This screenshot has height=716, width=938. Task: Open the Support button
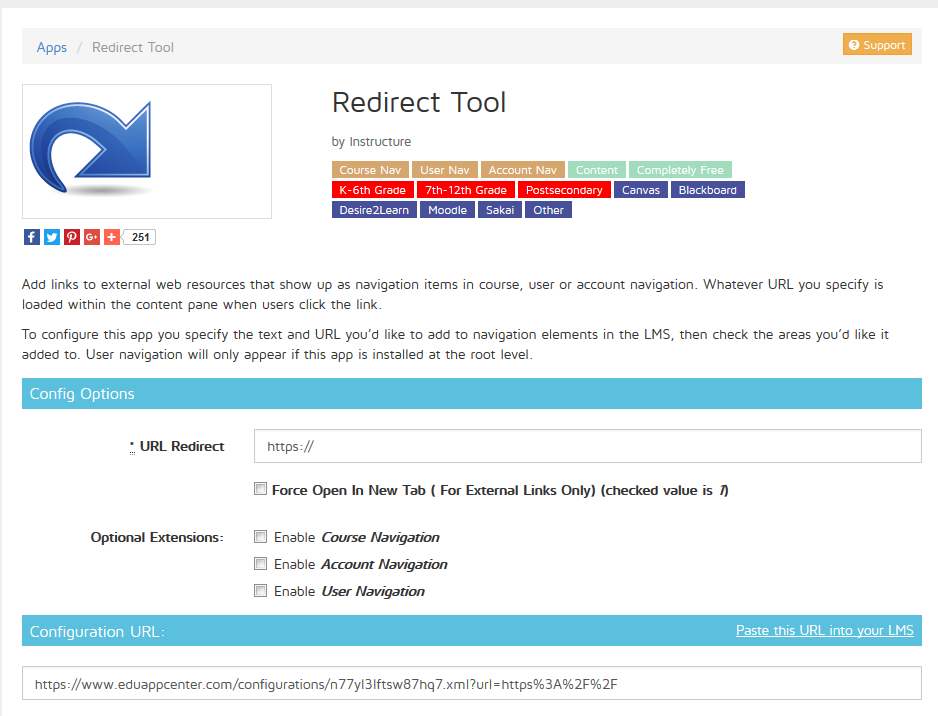(x=877, y=45)
